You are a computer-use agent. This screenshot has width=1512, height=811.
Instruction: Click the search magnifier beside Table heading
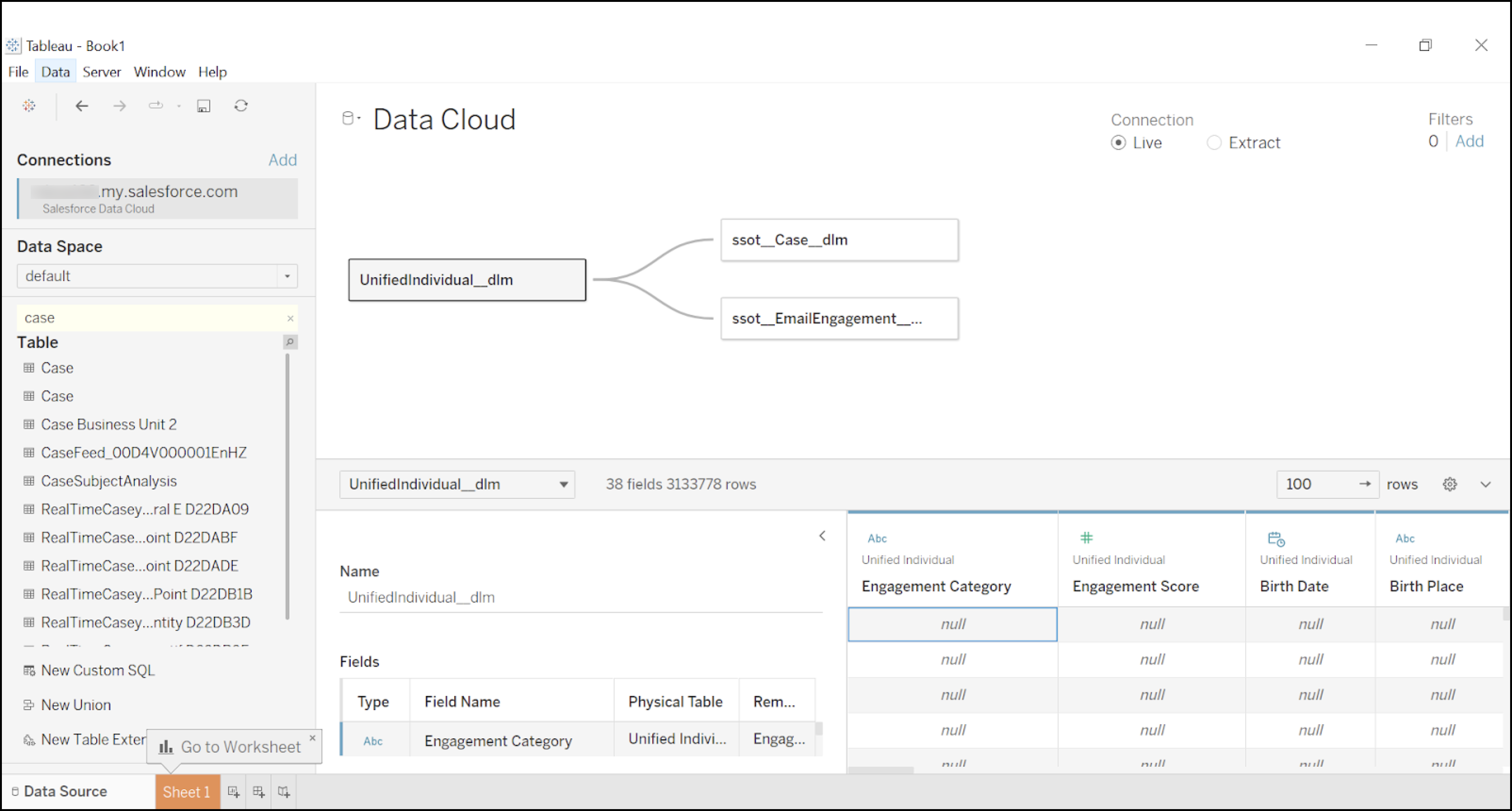point(290,342)
